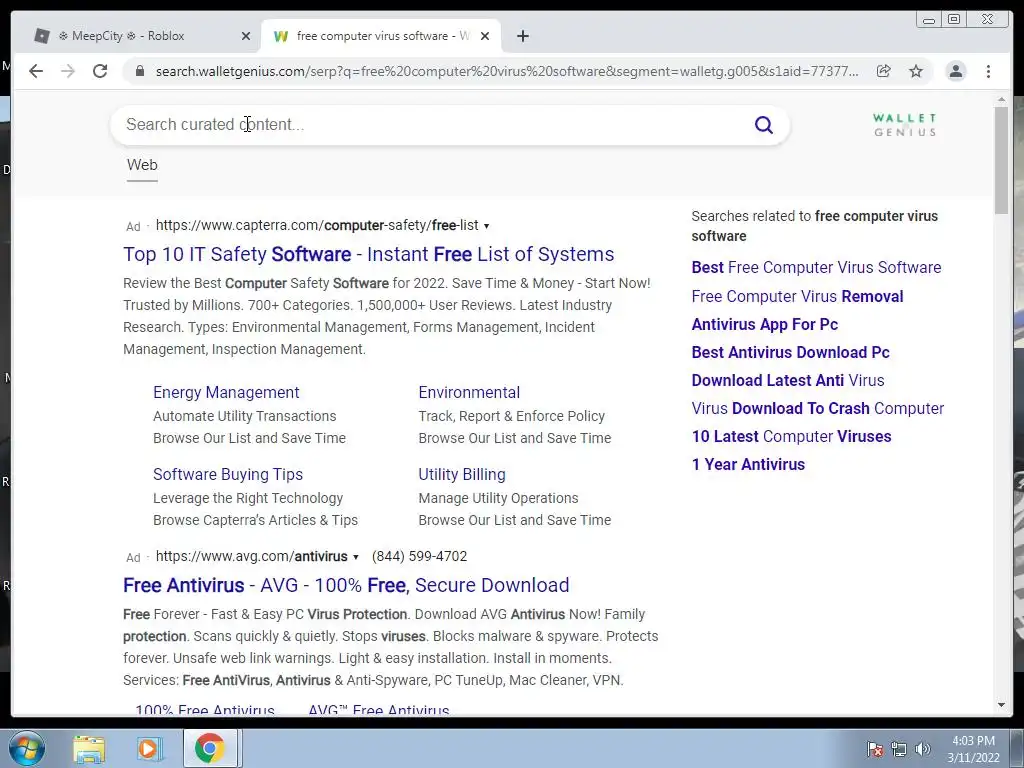Click Best Free Computer Virus Software
The image size is (1024, 768).
tap(816, 268)
